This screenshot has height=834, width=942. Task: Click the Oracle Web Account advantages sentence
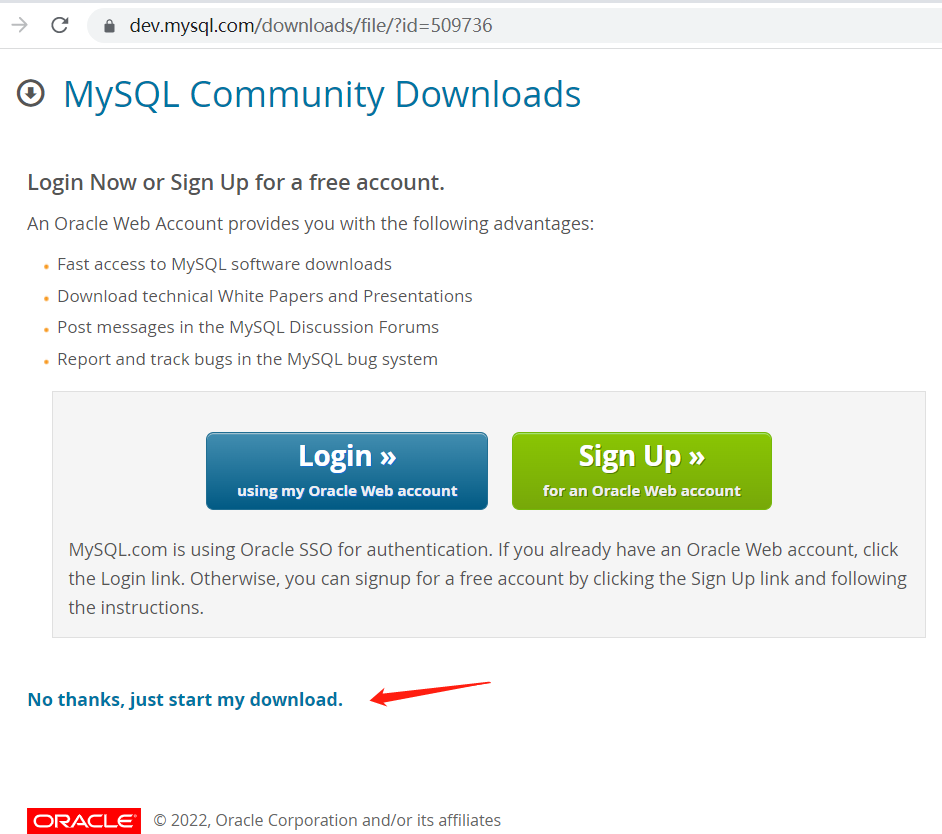click(x=311, y=224)
